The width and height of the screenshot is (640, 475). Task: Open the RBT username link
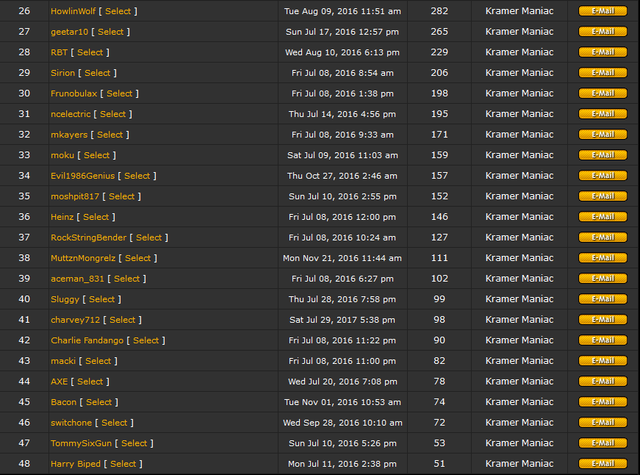coord(59,52)
